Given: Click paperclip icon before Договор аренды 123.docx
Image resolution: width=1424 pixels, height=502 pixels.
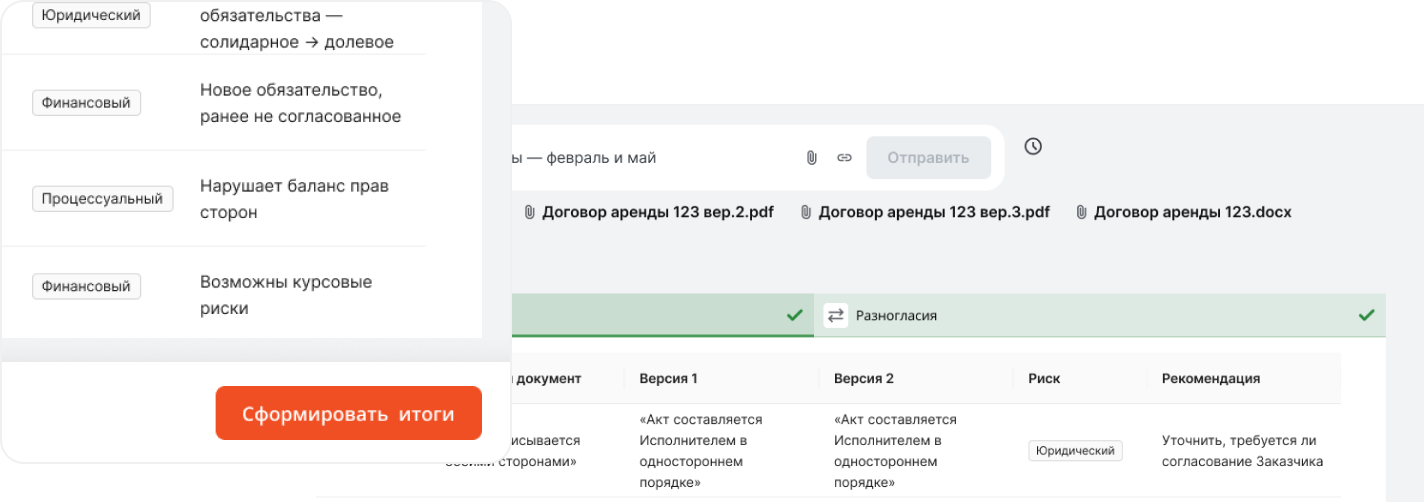Looking at the screenshot, I should click(1081, 212).
